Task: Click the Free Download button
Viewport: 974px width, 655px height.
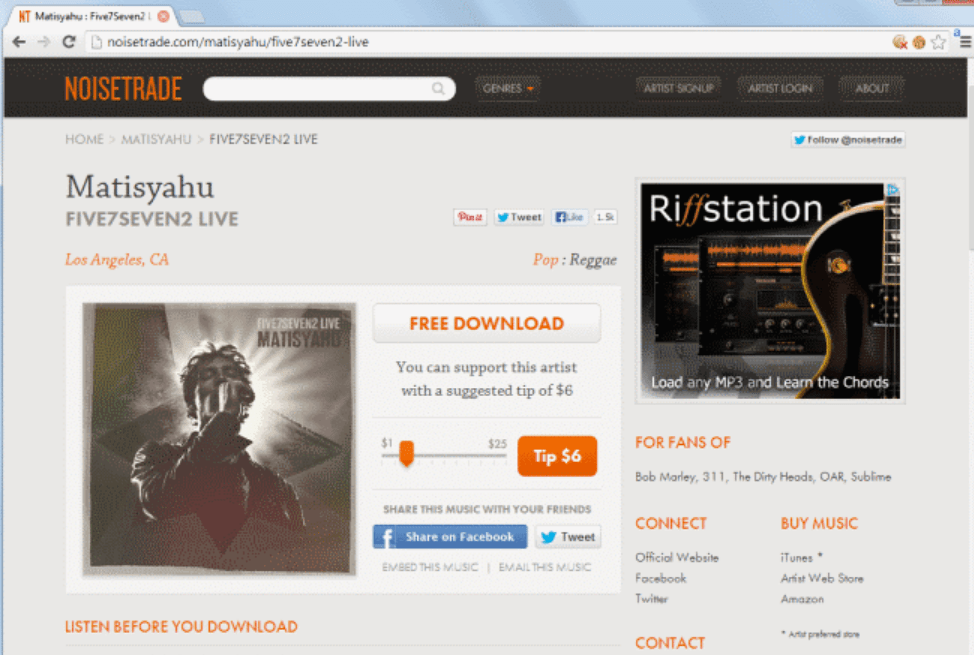Action: [x=486, y=324]
